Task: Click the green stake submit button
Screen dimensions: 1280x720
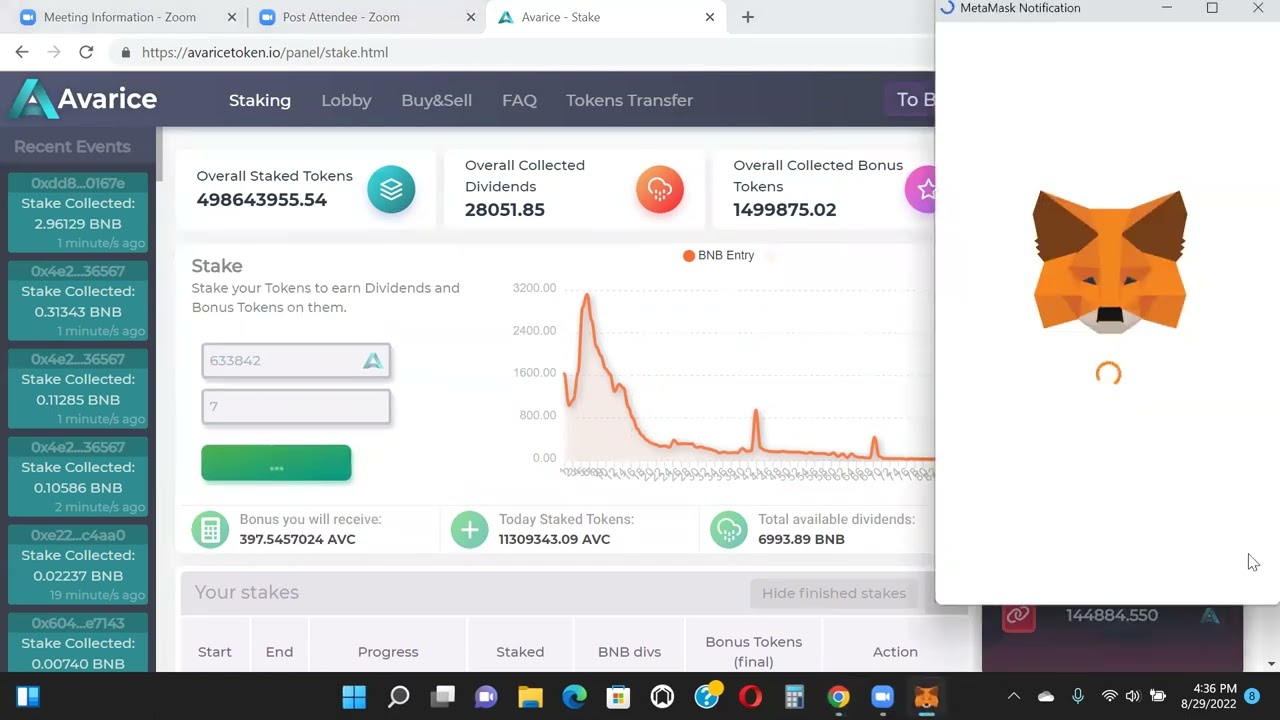Action: click(276, 463)
